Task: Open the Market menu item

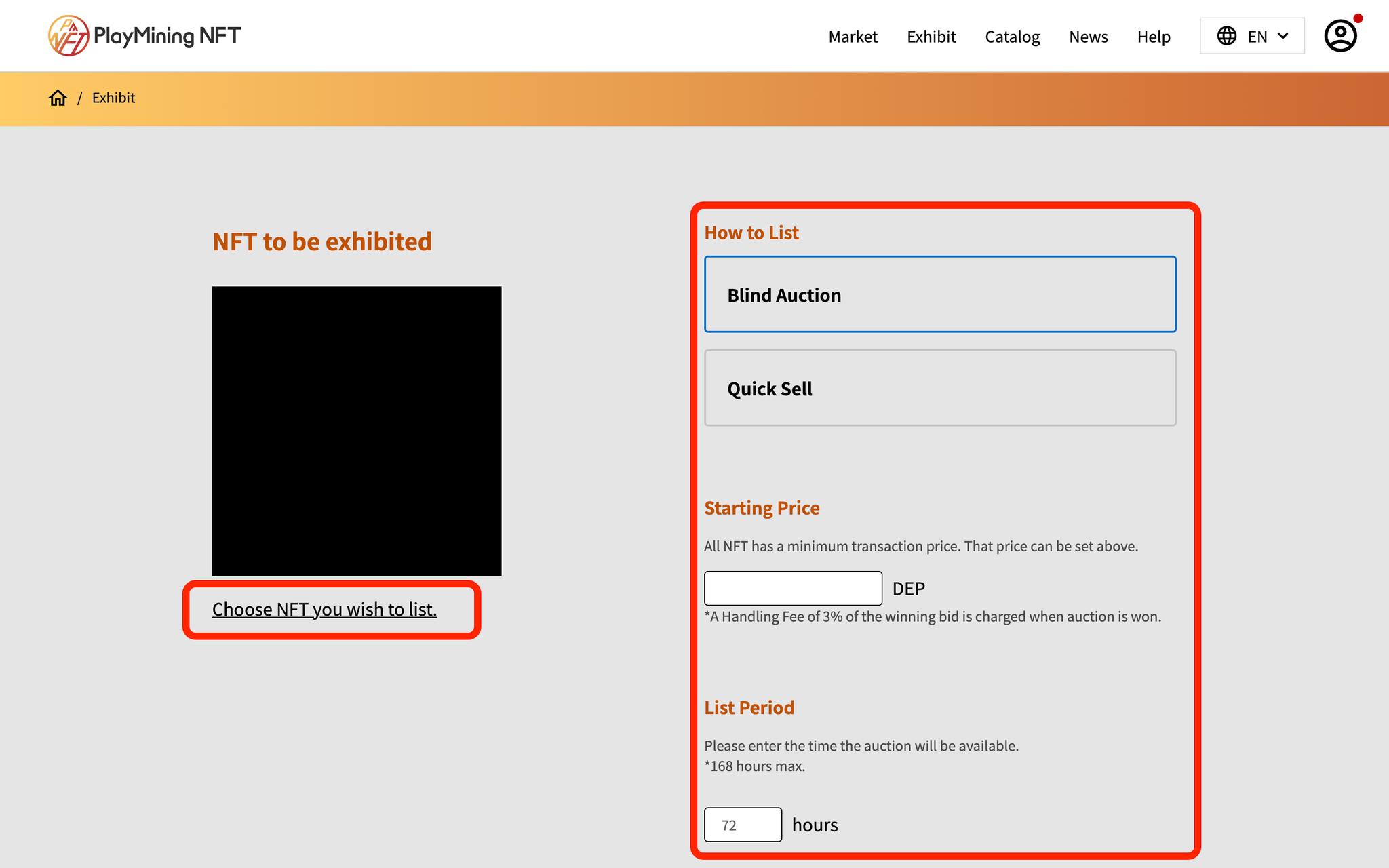Action: 853,37
